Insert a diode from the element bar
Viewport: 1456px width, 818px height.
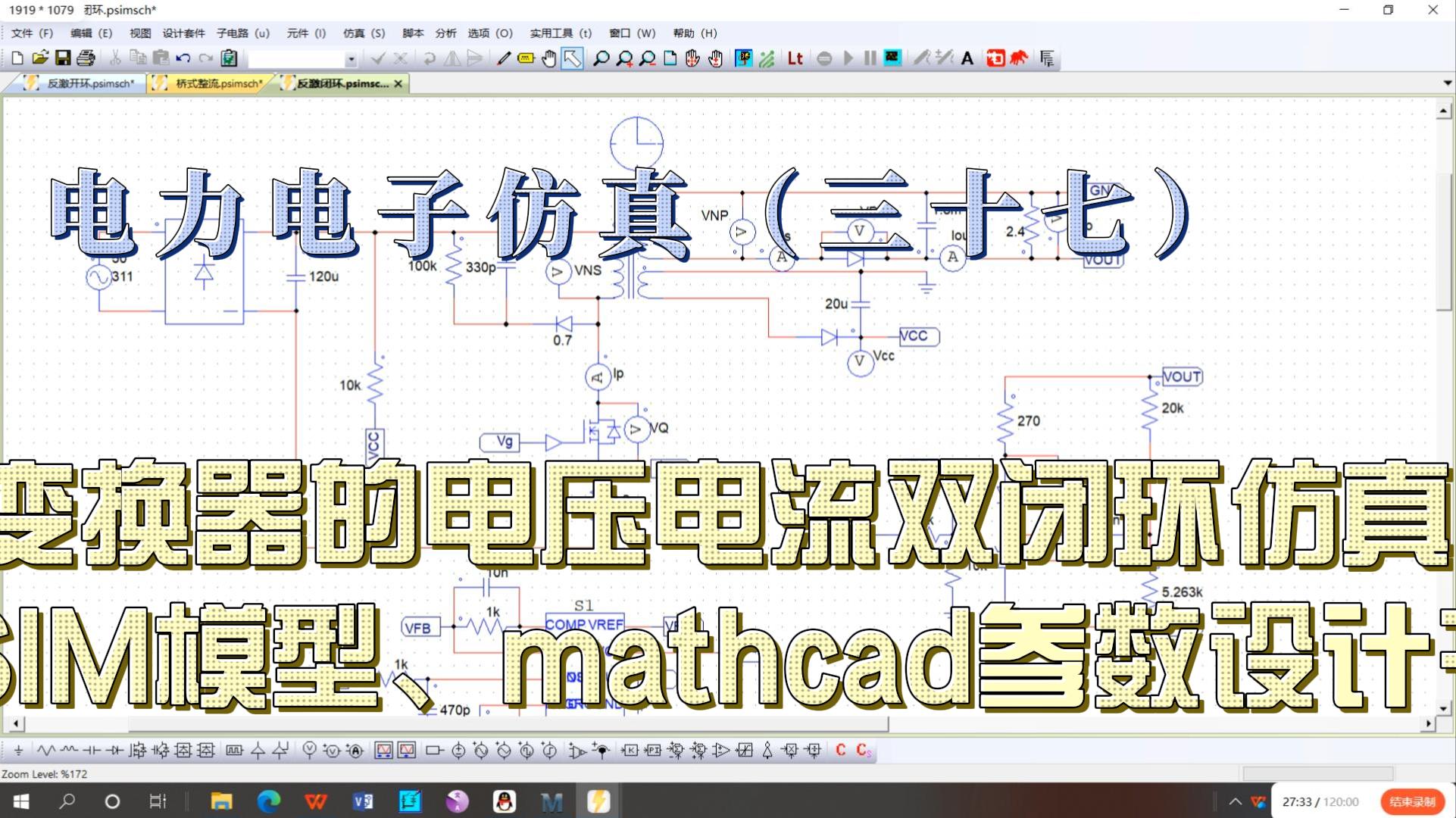point(114,751)
